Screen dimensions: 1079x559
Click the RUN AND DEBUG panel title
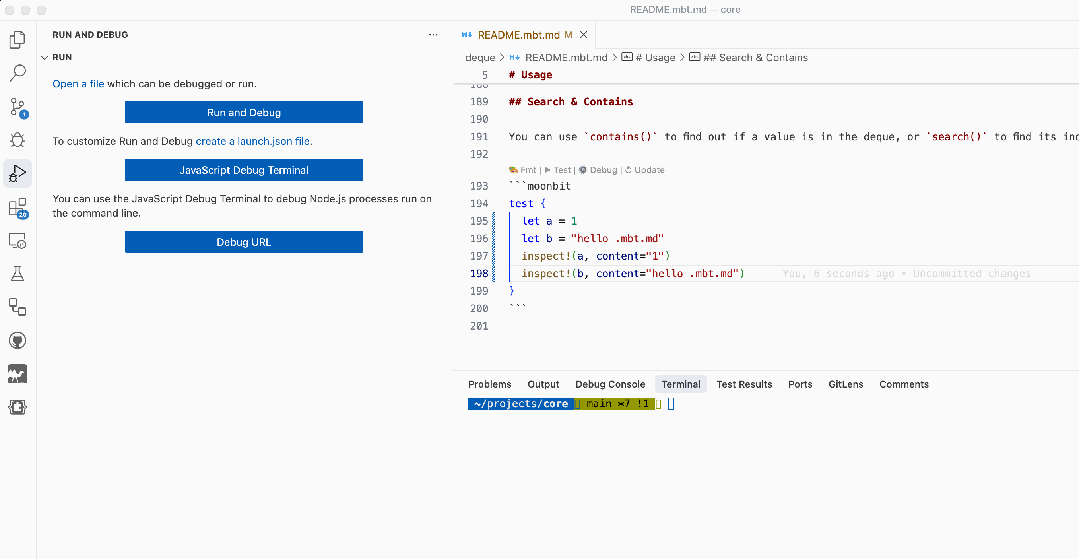pyautogui.click(x=90, y=34)
